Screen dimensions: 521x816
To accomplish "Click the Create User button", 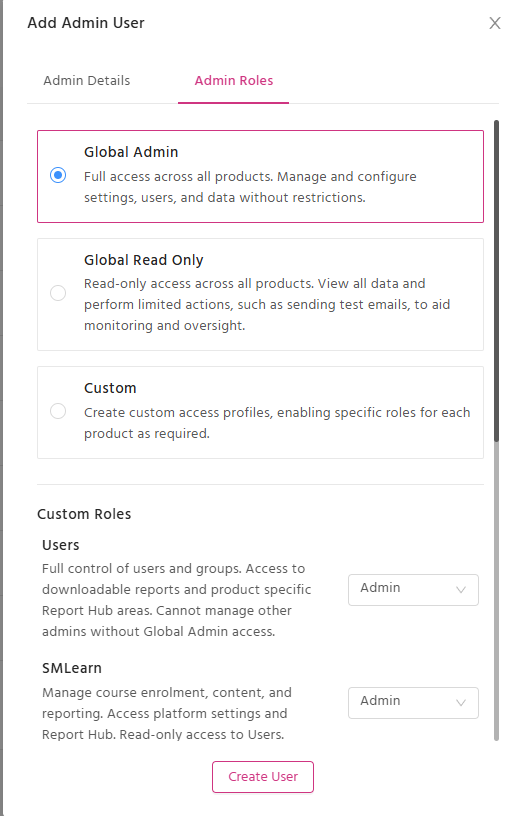I will point(263,776).
